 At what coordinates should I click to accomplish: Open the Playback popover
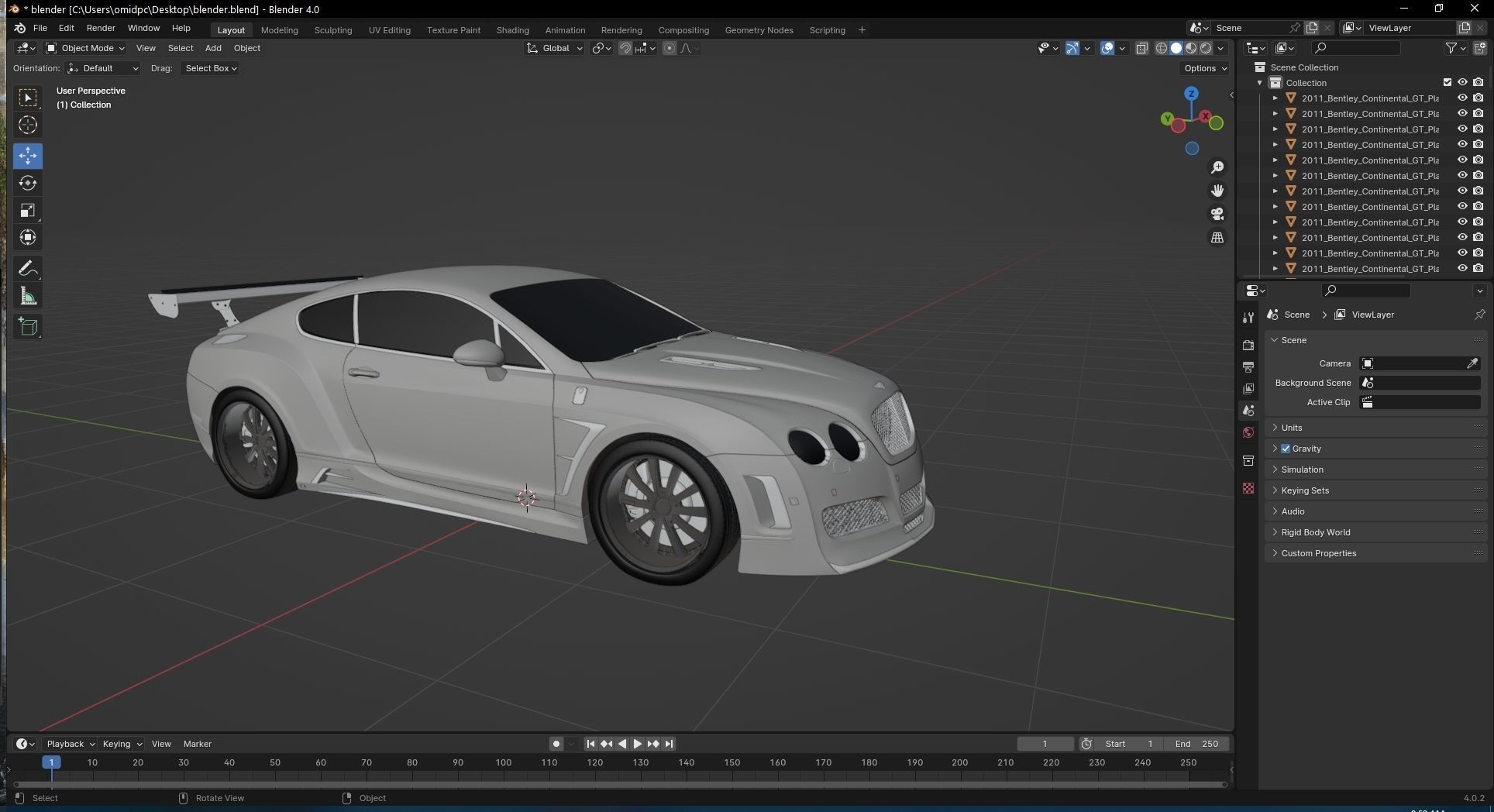(69, 744)
